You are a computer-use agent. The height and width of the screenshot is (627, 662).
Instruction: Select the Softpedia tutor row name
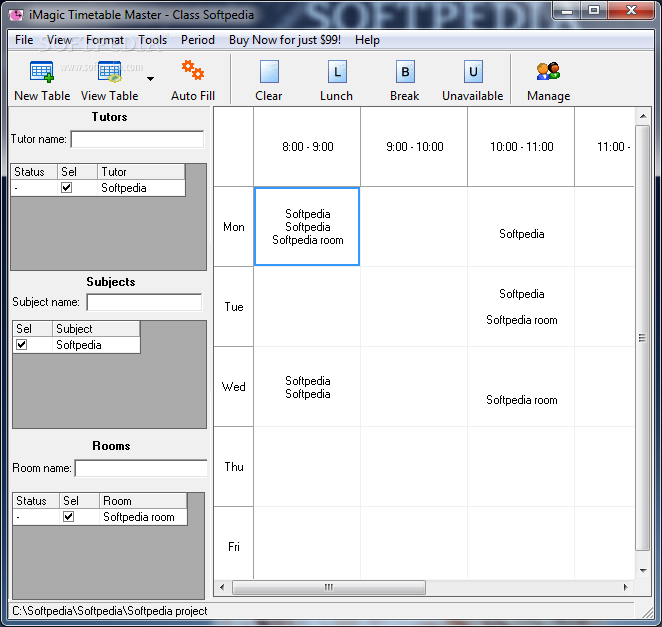click(x=124, y=188)
